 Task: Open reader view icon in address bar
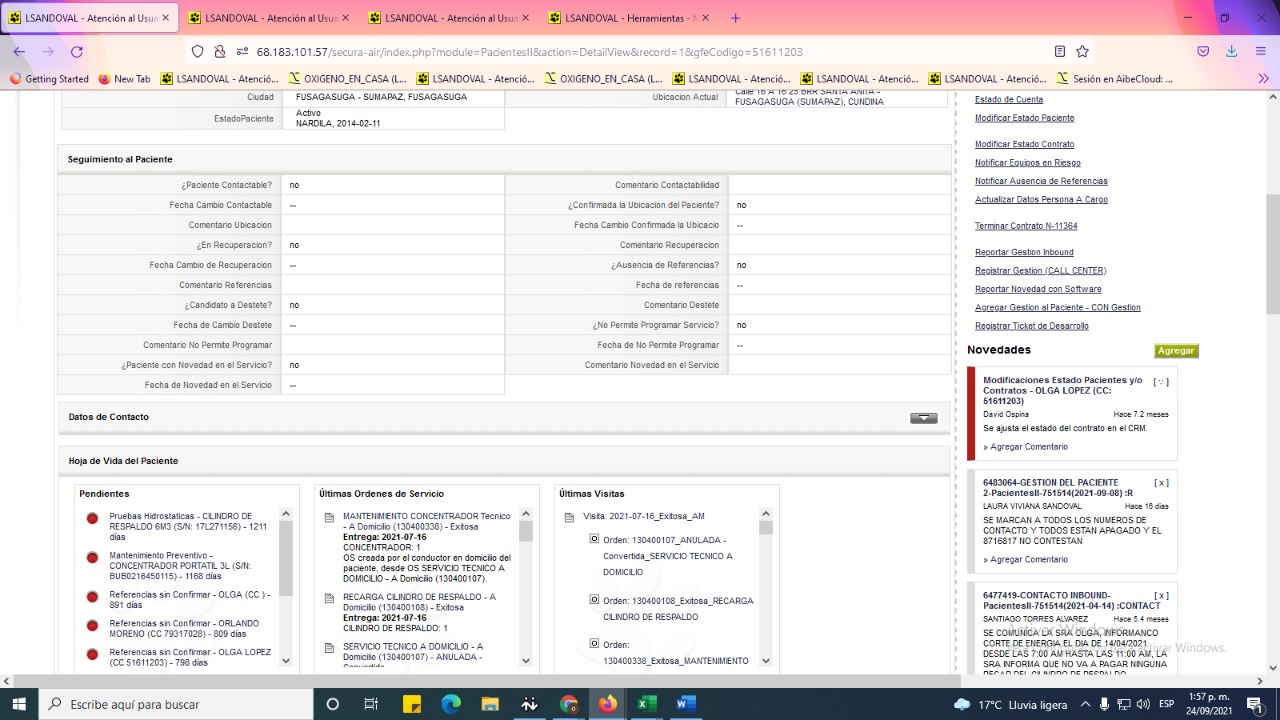(1059, 51)
